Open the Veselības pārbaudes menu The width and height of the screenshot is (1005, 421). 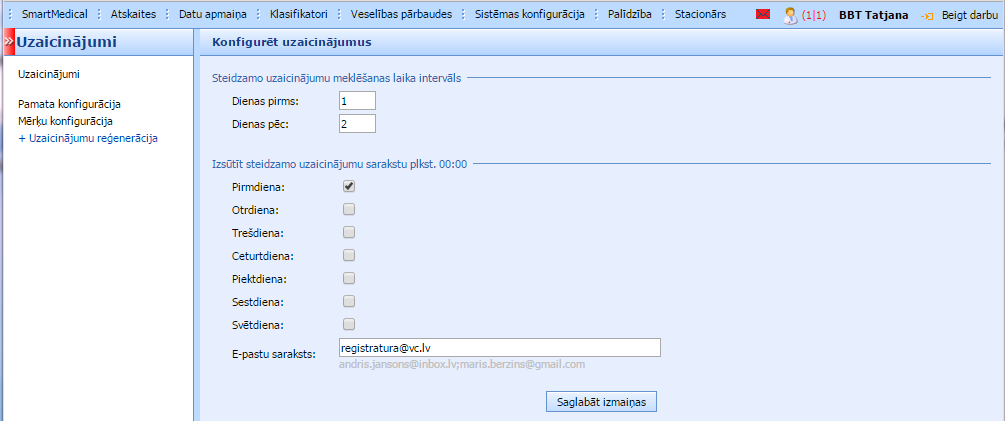click(401, 15)
